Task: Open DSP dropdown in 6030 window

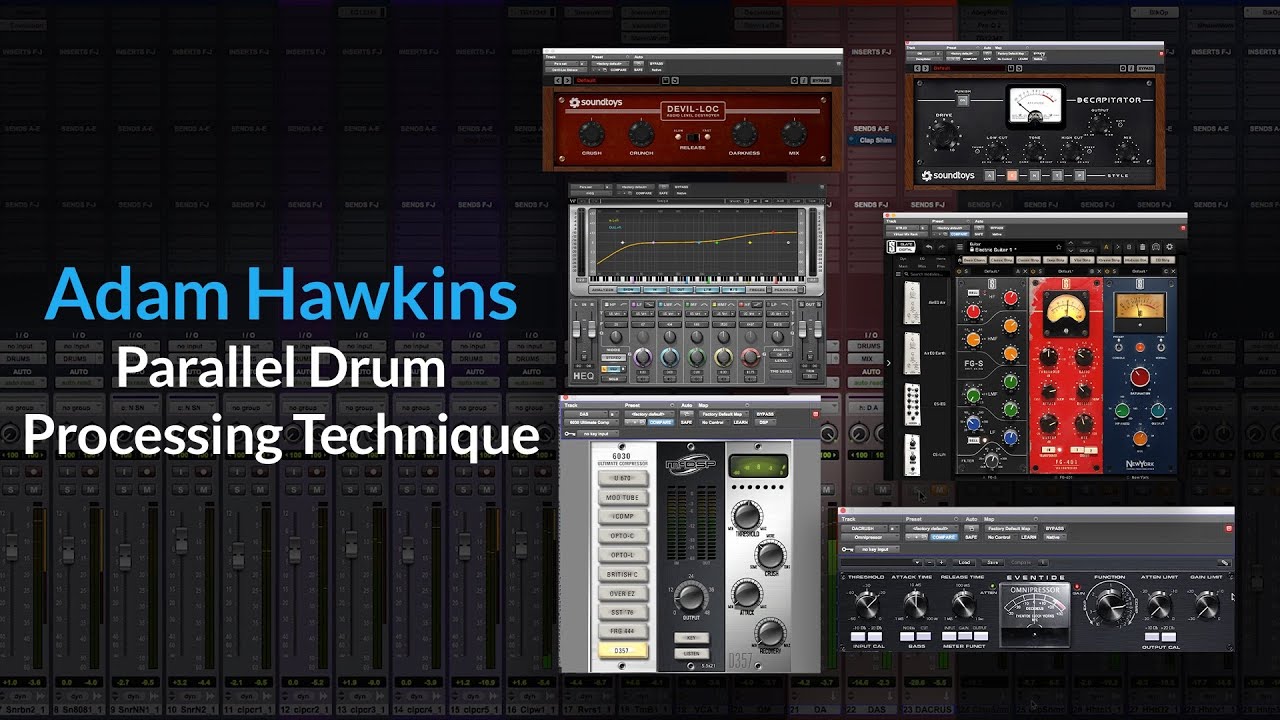Action: [x=765, y=422]
